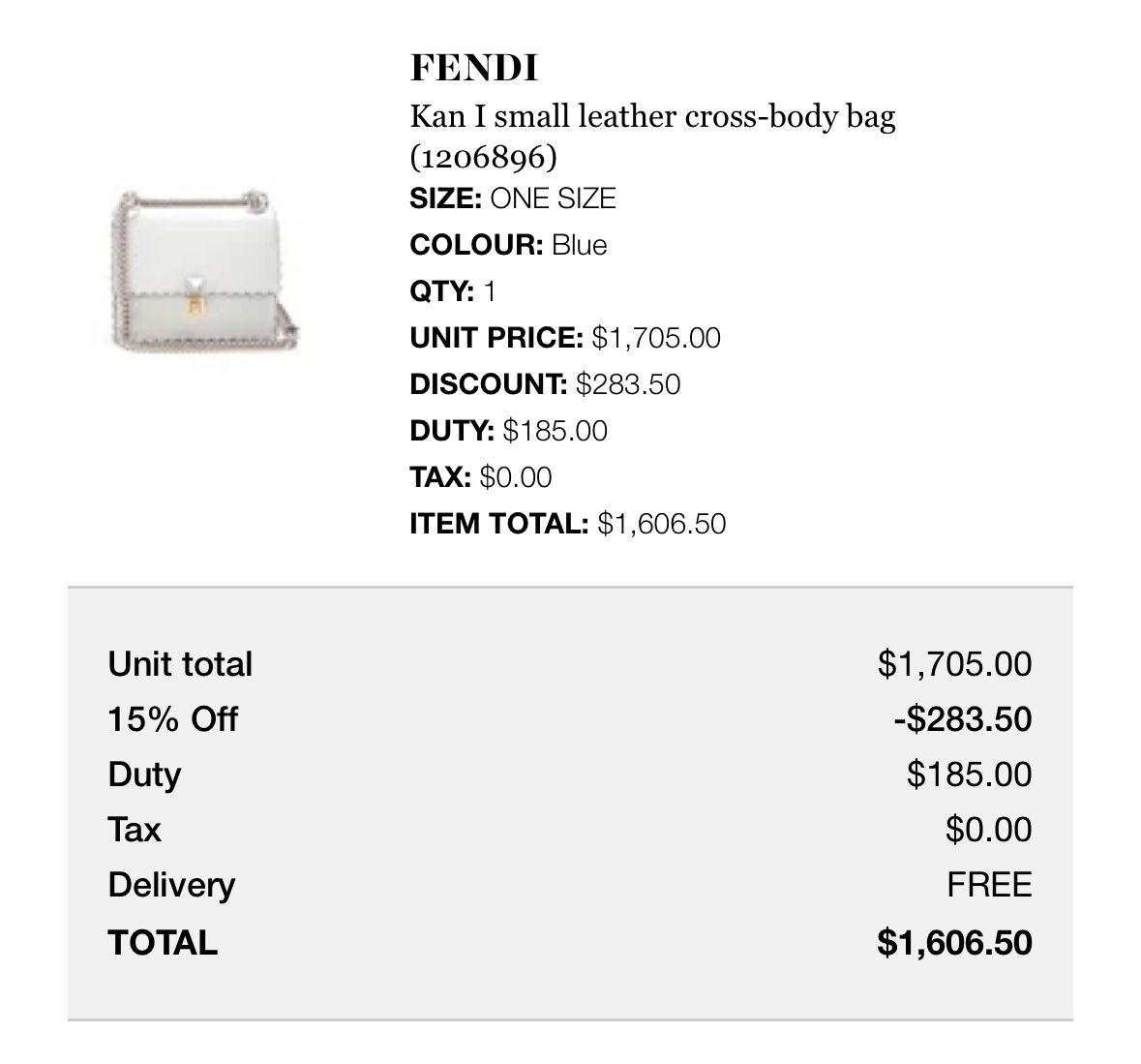This screenshot has width=1141, height=1064.
Task: Open the Kan I small leather cross-body bag title
Action: [652, 116]
